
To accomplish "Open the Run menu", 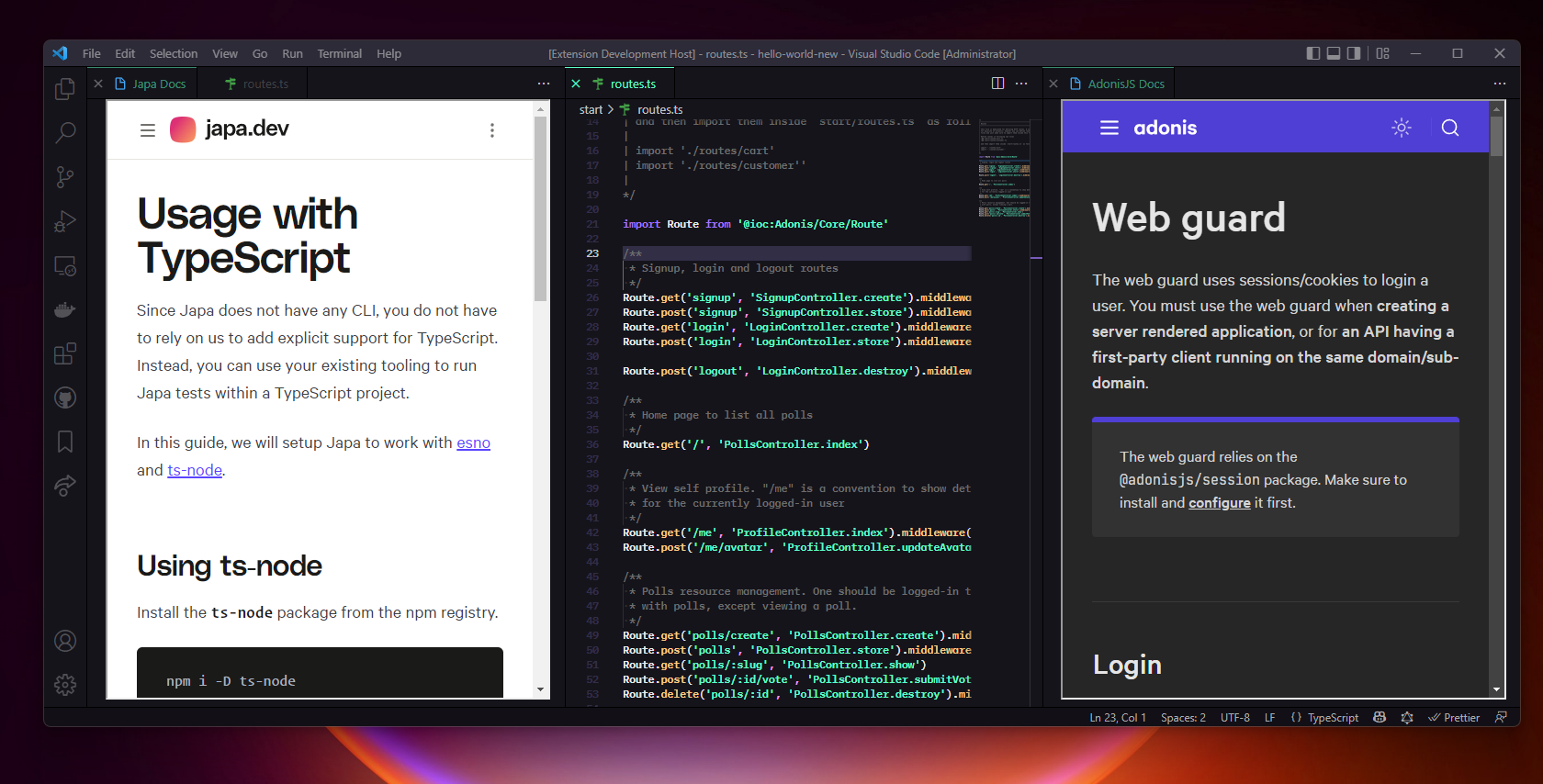I will click(292, 53).
